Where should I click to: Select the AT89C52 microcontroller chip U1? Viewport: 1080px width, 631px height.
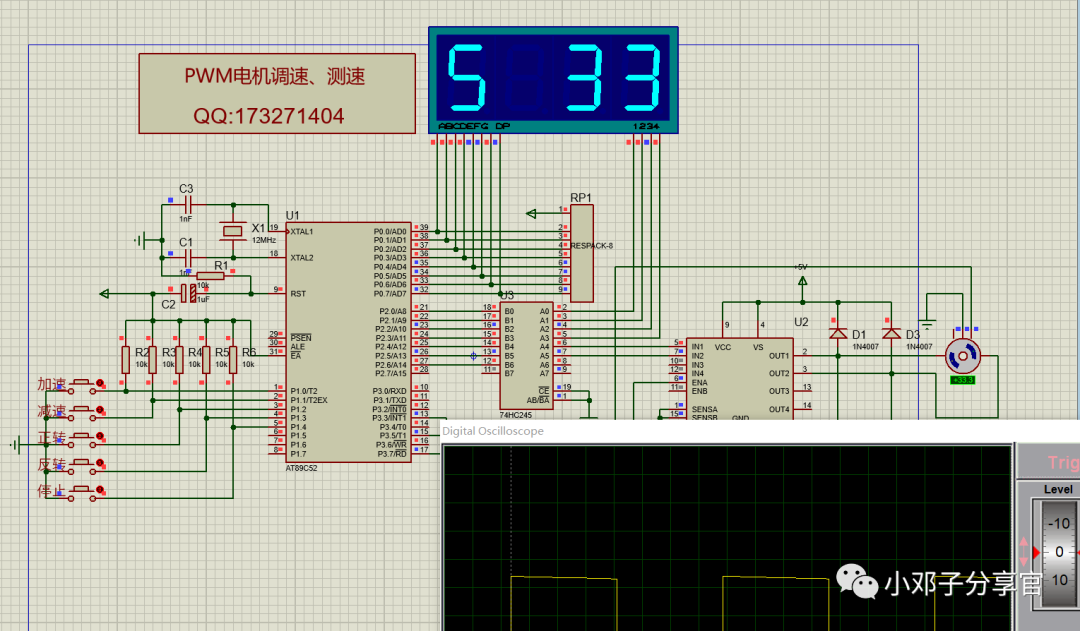[x=347, y=342]
